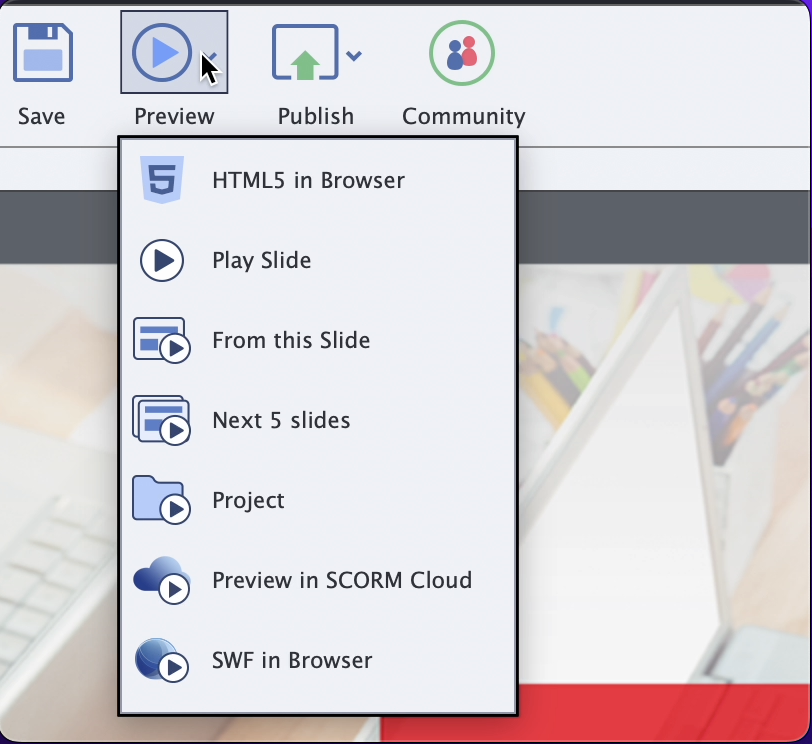The width and height of the screenshot is (812, 744).
Task: Click the HTML5 logo icon in the menu
Action: pyautogui.click(x=162, y=180)
